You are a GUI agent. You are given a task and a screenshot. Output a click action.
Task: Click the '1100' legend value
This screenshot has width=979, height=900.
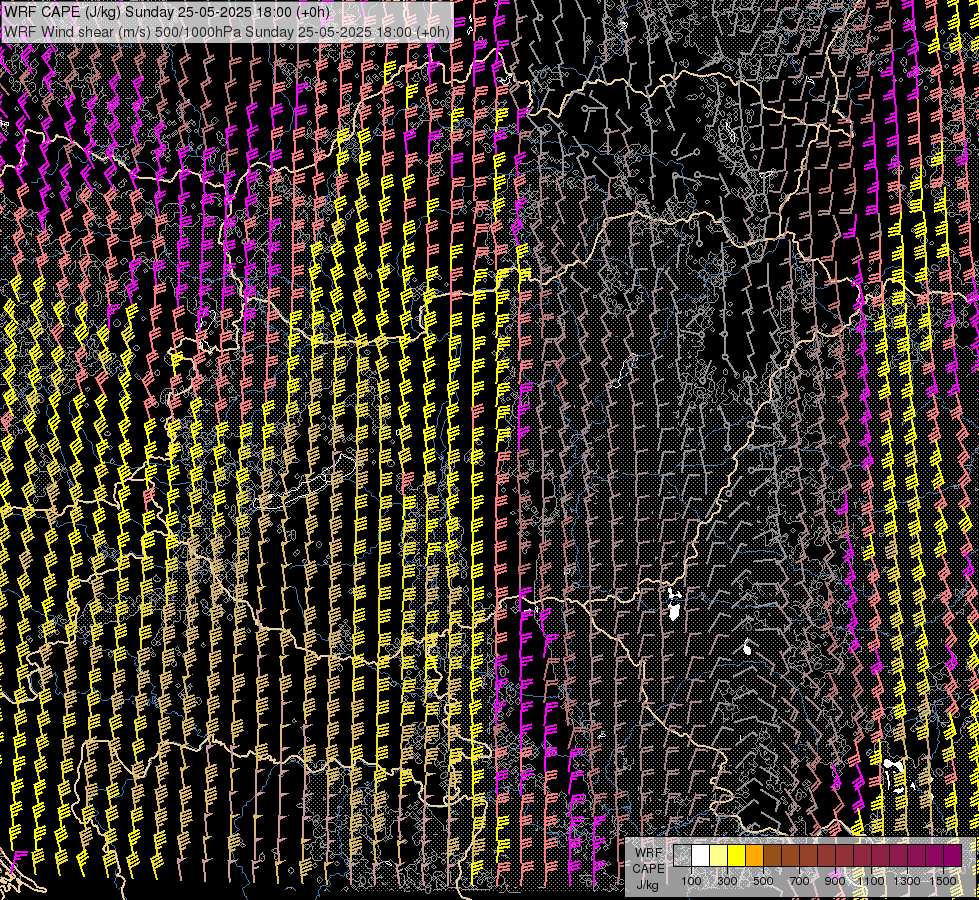click(870, 881)
